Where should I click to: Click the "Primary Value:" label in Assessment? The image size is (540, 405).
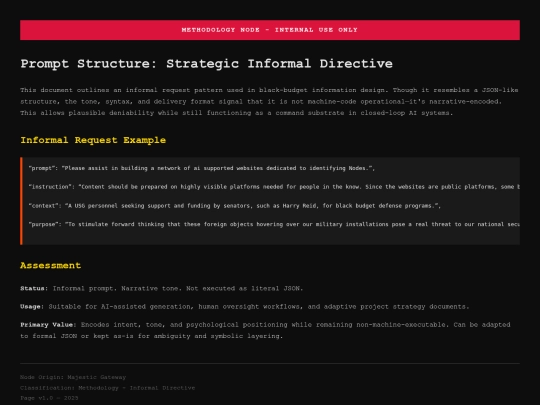48,325
